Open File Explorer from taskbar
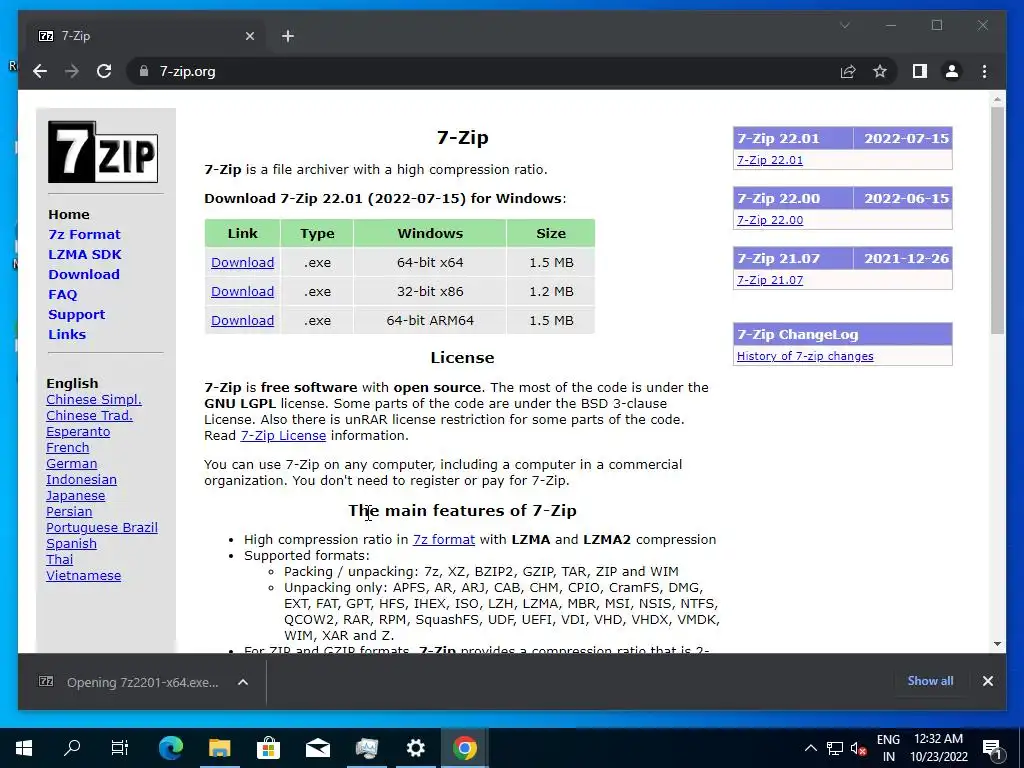This screenshot has width=1024, height=768. pyautogui.click(x=219, y=748)
